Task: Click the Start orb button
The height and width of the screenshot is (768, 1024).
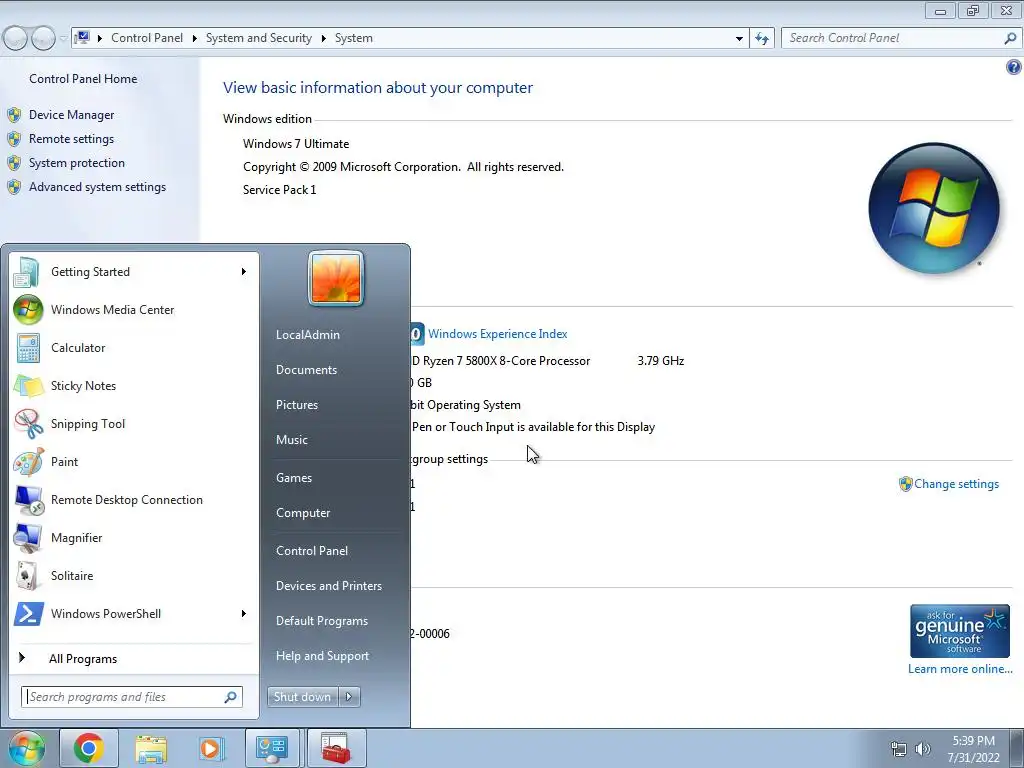Action: click(25, 748)
